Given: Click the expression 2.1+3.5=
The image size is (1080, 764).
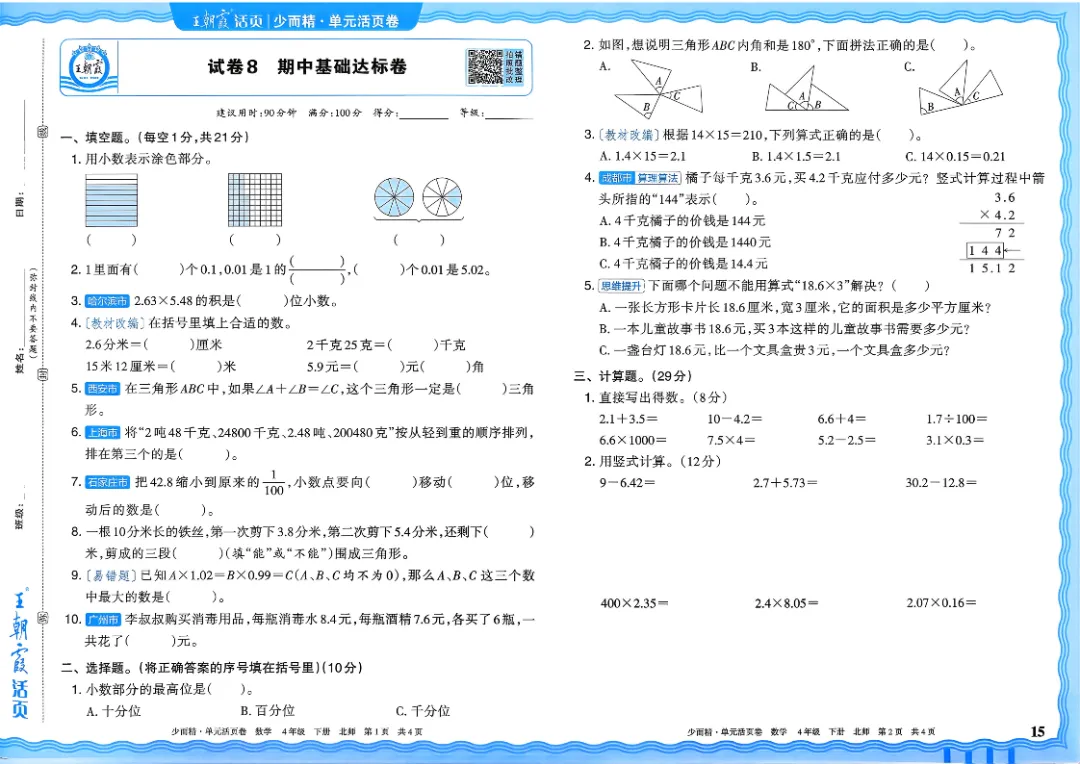Looking at the screenshot, I should [628, 419].
